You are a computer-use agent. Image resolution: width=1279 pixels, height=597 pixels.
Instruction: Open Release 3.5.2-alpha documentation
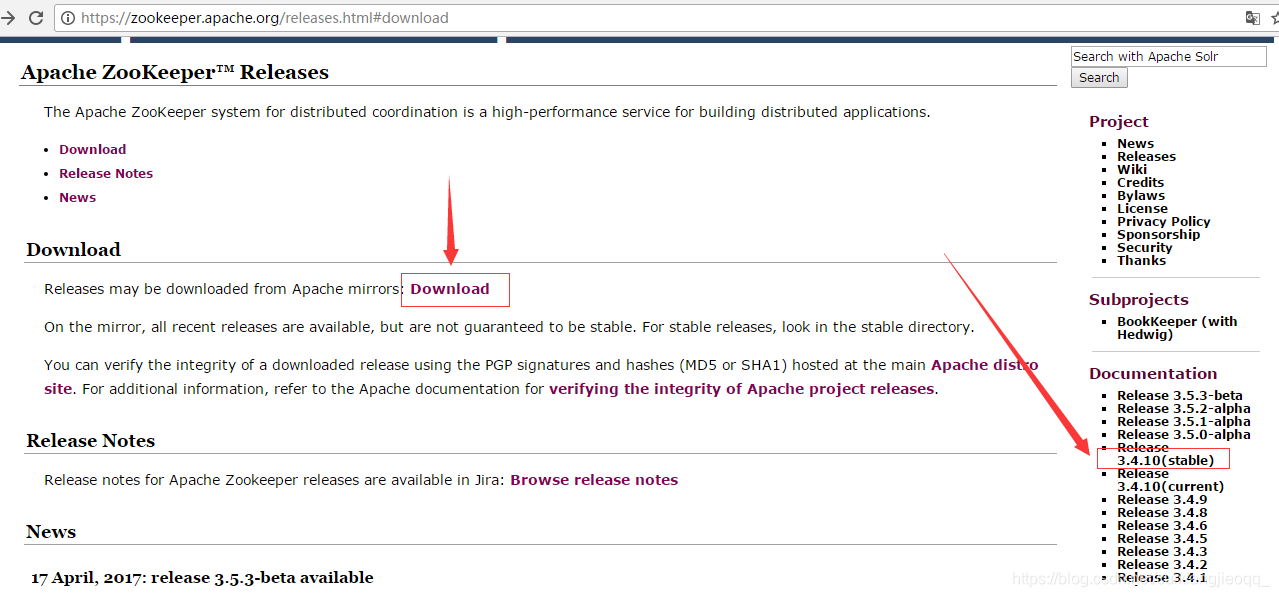tap(1183, 409)
